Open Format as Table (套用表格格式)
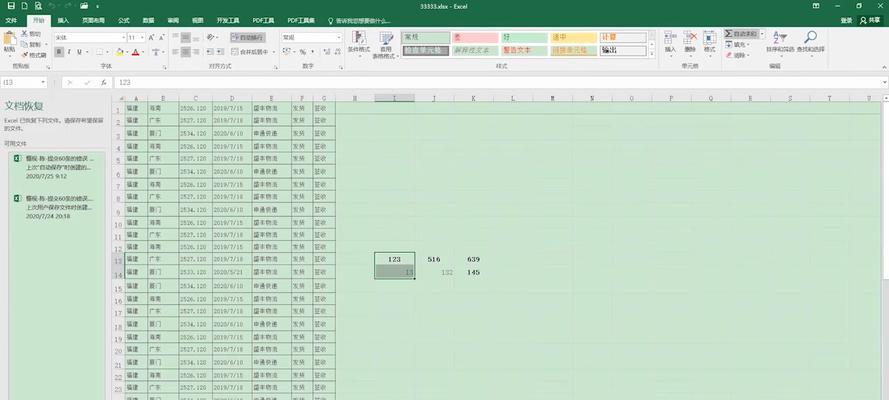This screenshot has height=400, width=889. click(386, 45)
